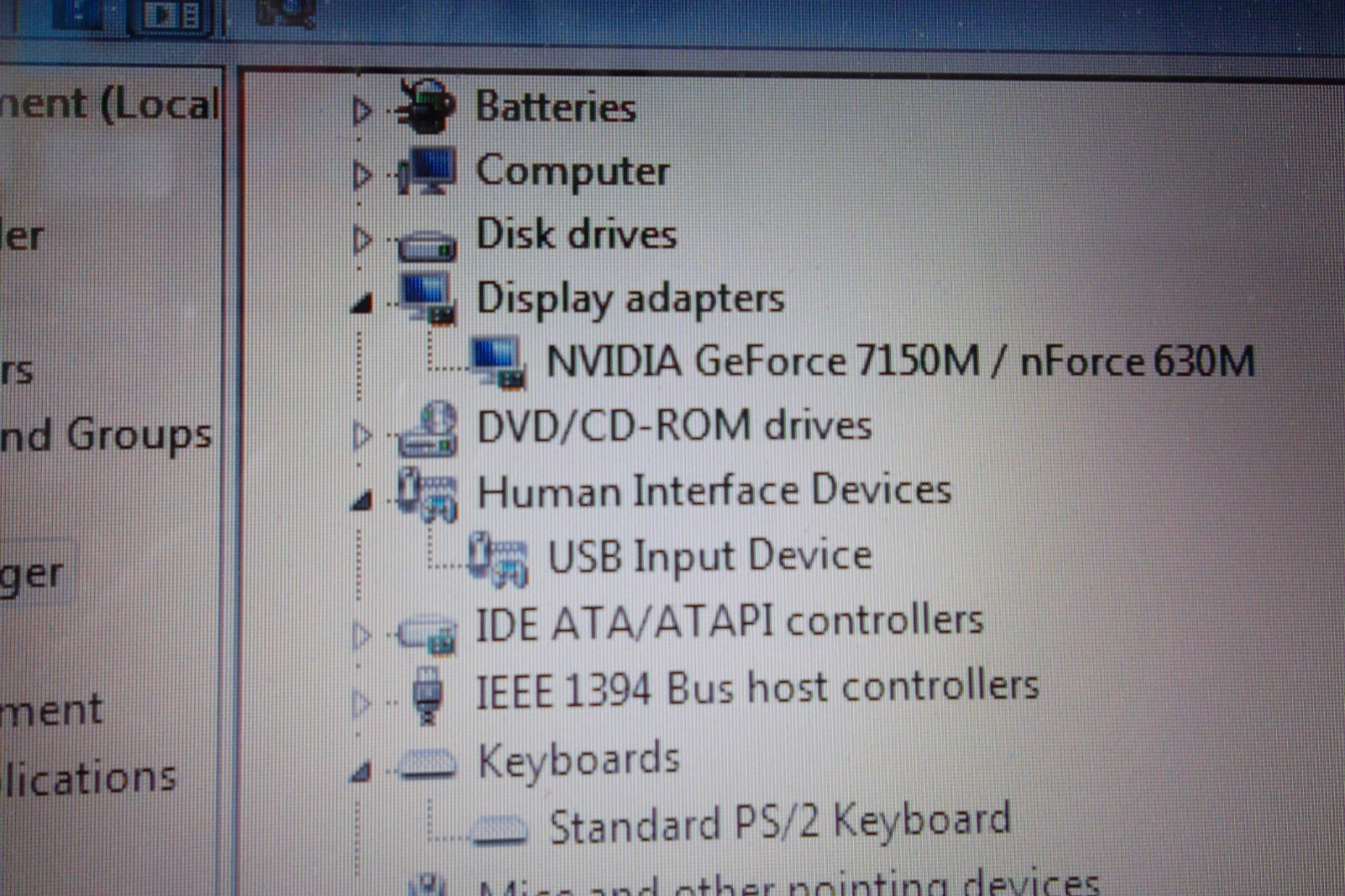Collapse the Keyboards node
Screen dimensions: 1345x896
click(361, 770)
